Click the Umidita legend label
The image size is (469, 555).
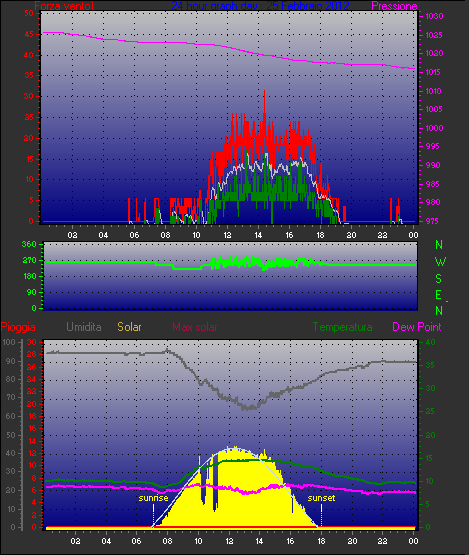click(x=84, y=327)
